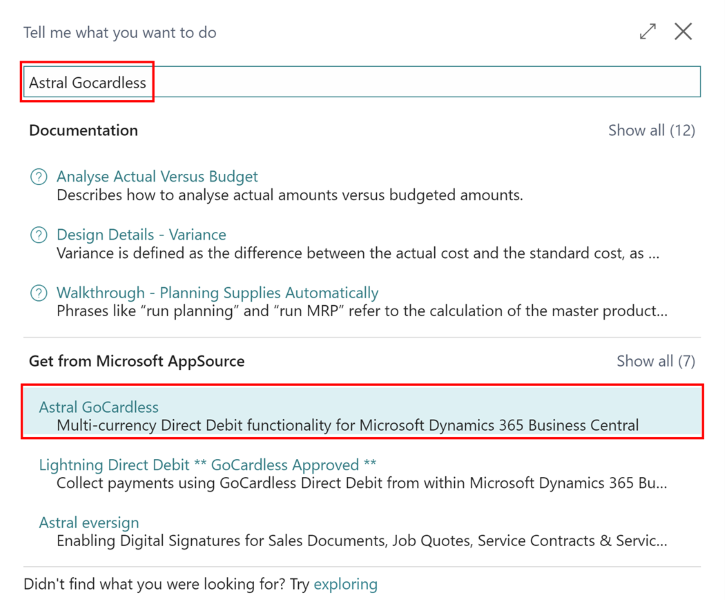
Task: Click the search box containing Astral Gocardless
Action: pyautogui.click(x=360, y=82)
